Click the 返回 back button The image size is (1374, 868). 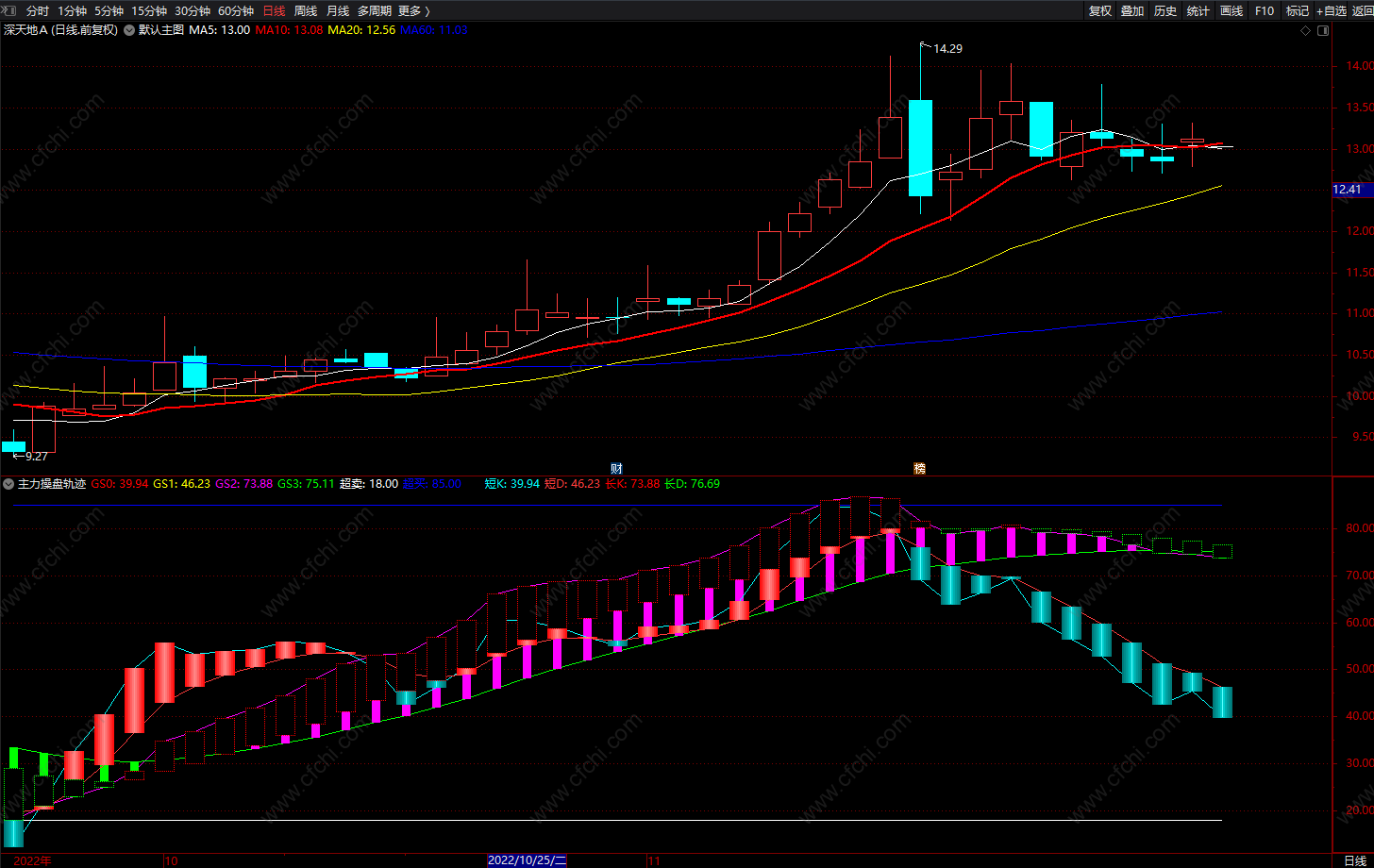pos(1363,11)
